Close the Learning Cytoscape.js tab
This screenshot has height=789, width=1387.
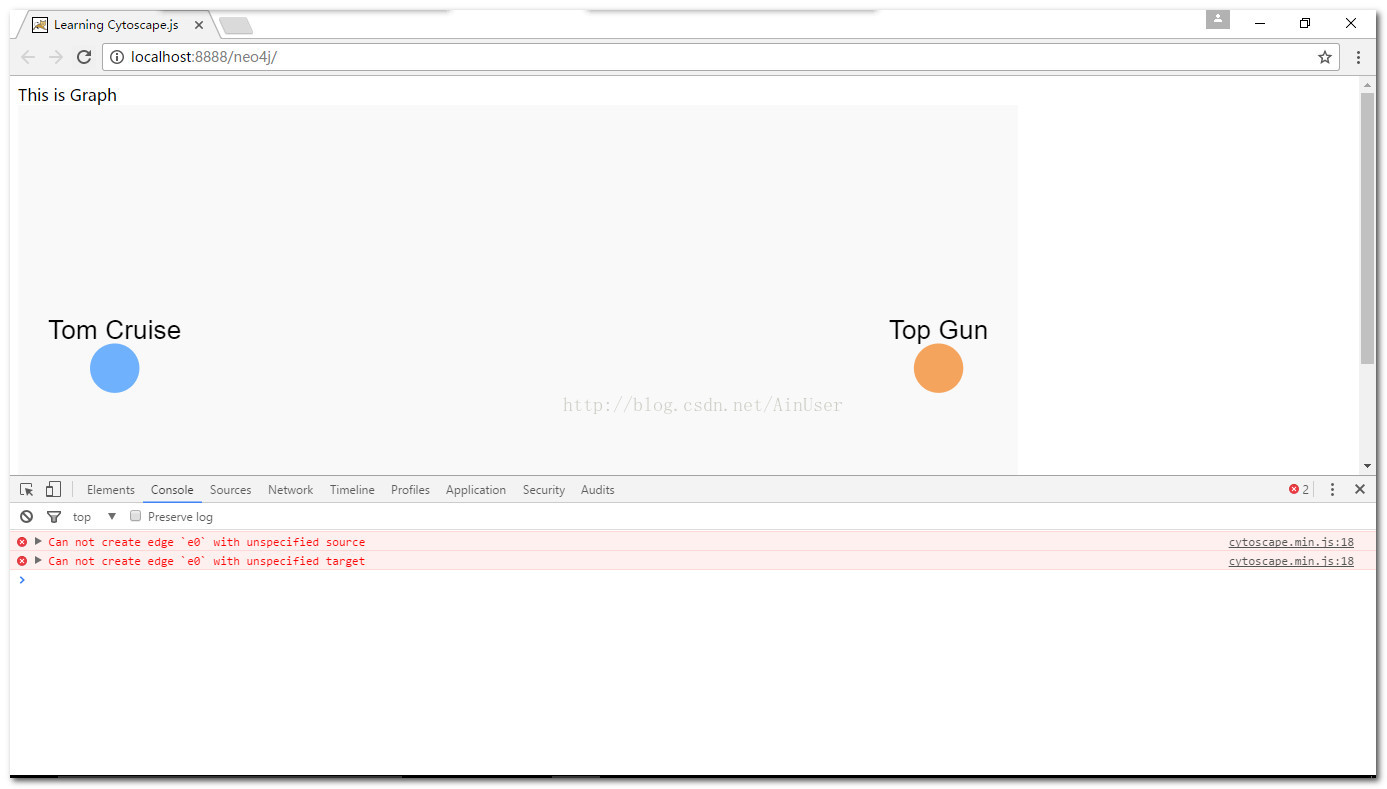pyautogui.click(x=199, y=24)
